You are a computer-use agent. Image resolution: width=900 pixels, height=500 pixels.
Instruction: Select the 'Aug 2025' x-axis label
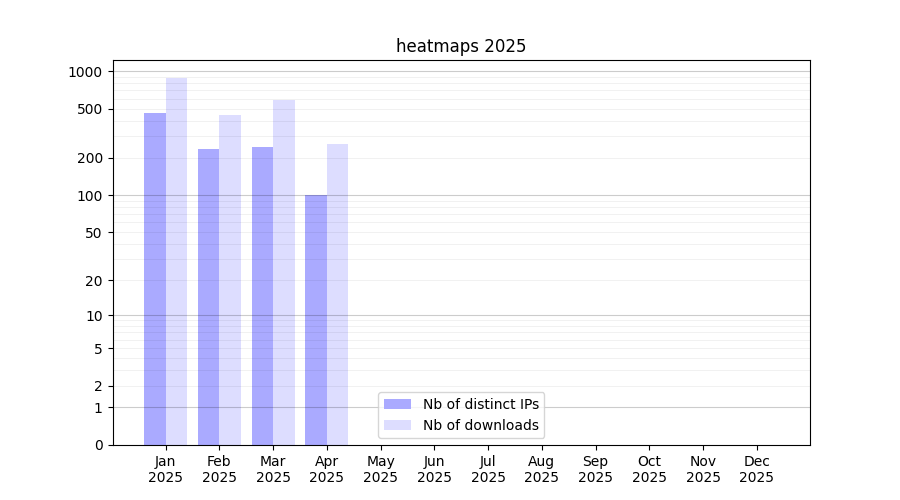[541, 469]
